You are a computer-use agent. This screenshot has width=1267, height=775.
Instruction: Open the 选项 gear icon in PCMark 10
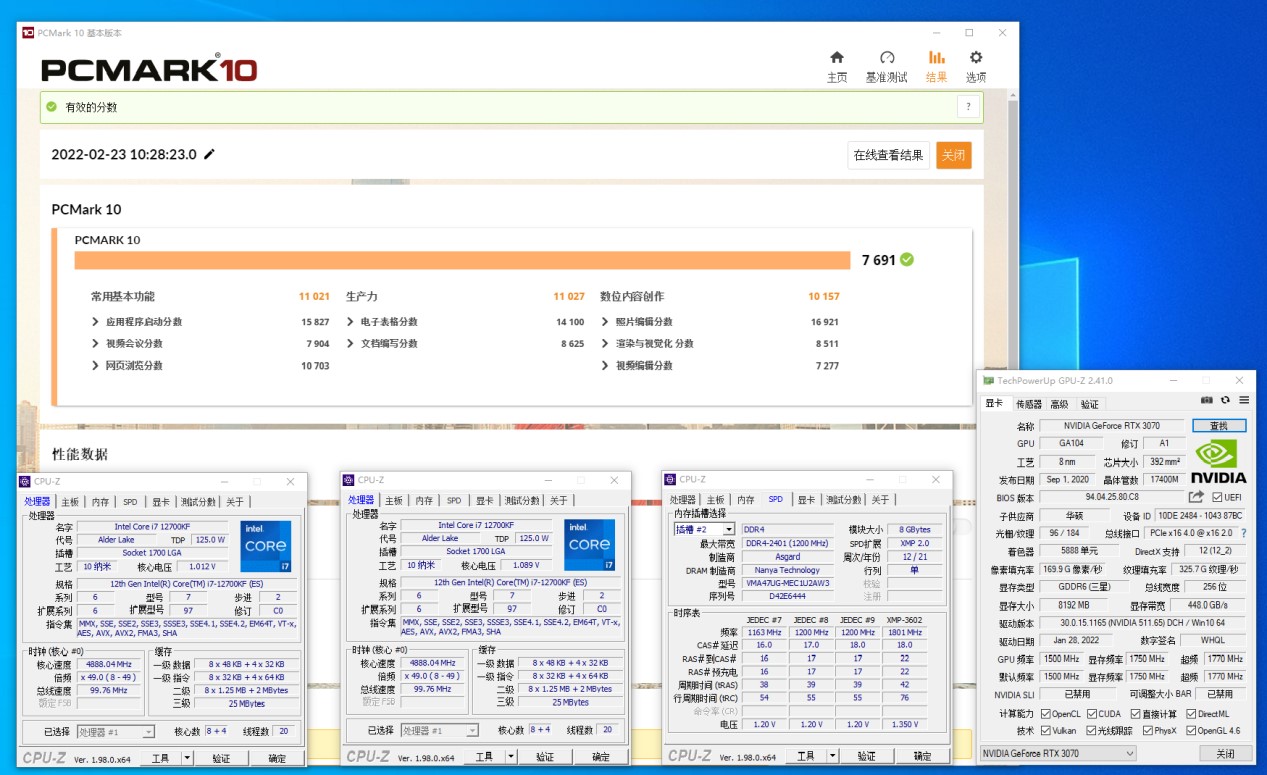pos(976,58)
